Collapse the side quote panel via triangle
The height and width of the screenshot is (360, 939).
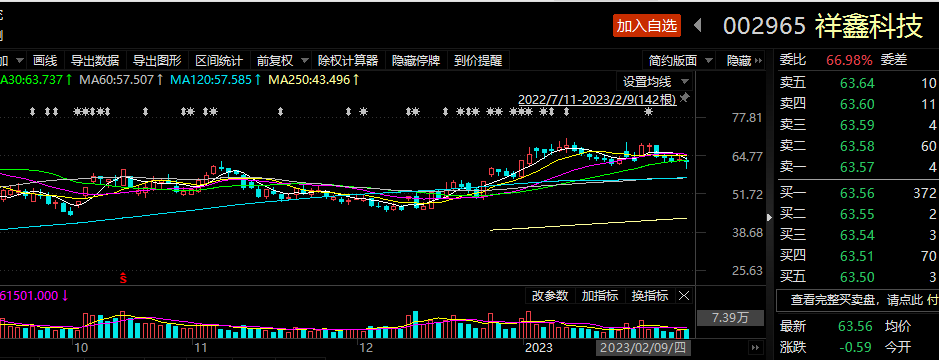[770, 217]
